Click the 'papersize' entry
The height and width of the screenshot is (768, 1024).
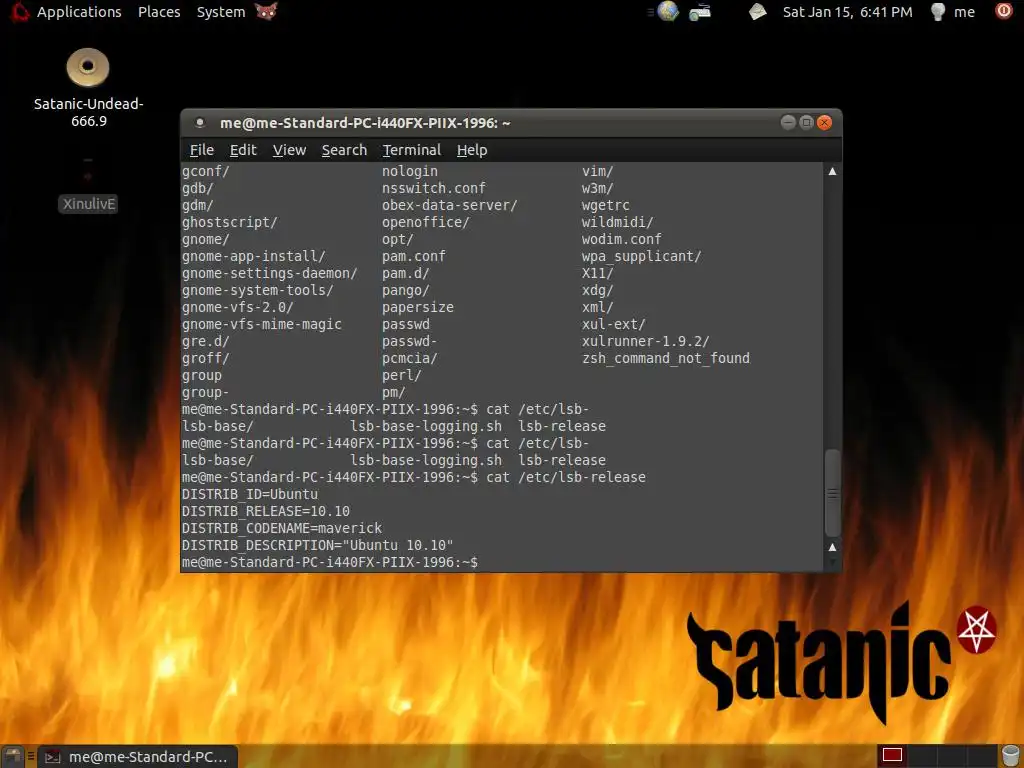coord(417,308)
